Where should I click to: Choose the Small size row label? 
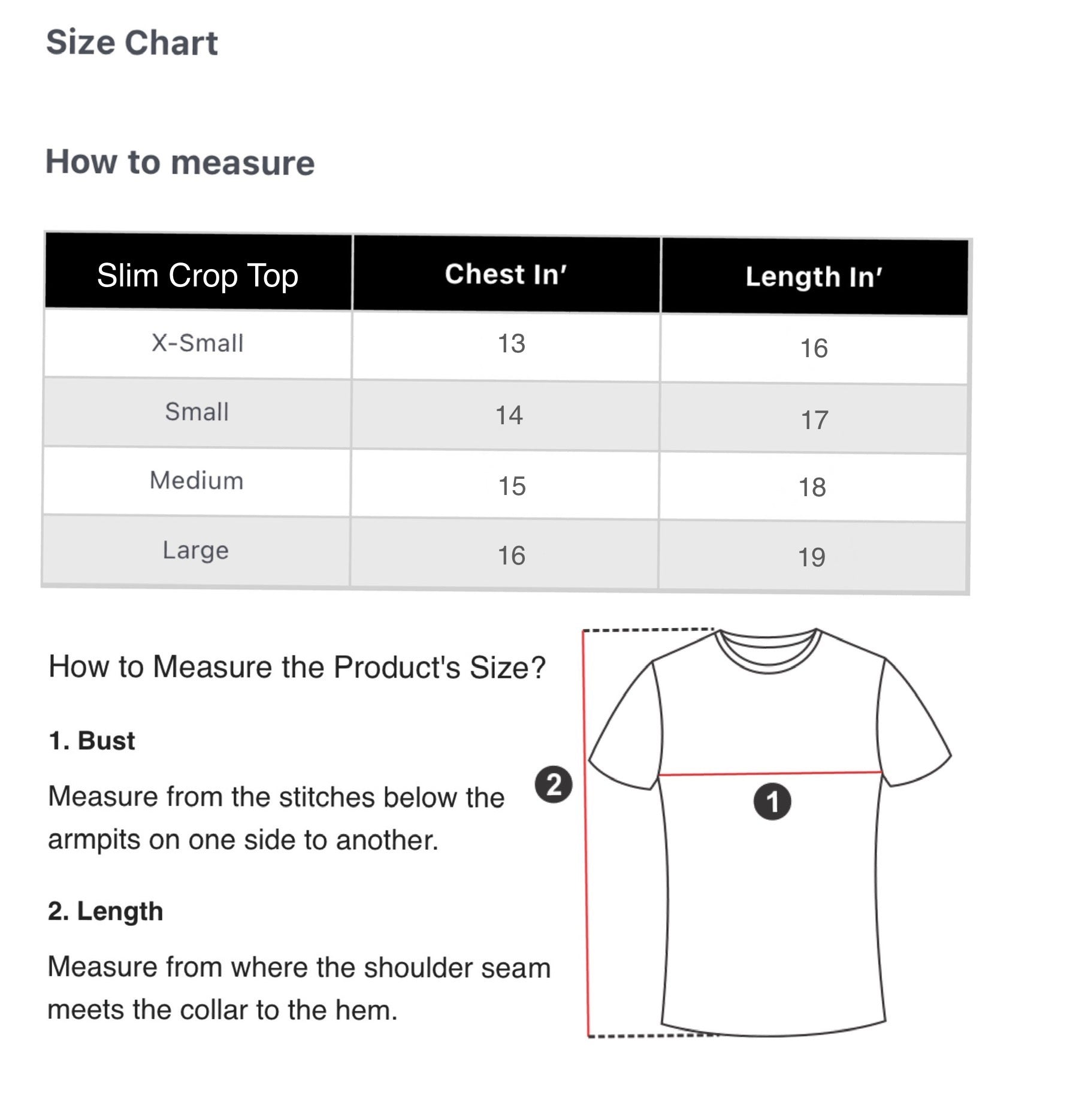[197, 412]
